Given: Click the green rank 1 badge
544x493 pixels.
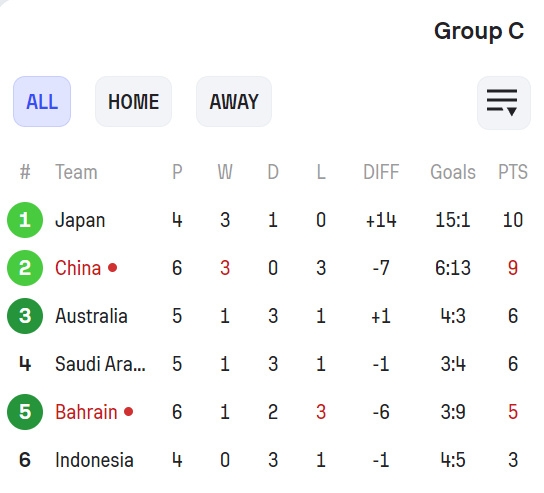Looking at the screenshot, I should (25, 220).
